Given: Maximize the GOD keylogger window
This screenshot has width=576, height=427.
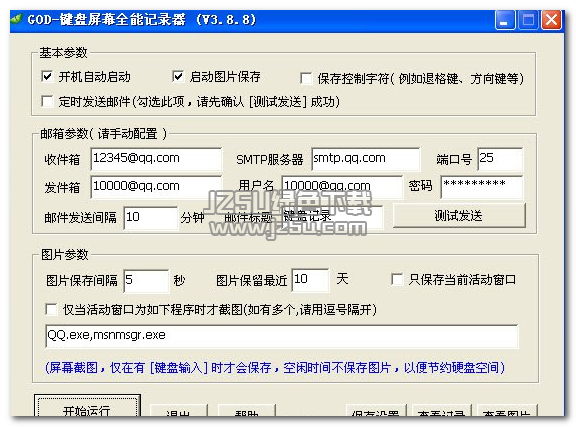Looking at the screenshot, I should [528, 19].
